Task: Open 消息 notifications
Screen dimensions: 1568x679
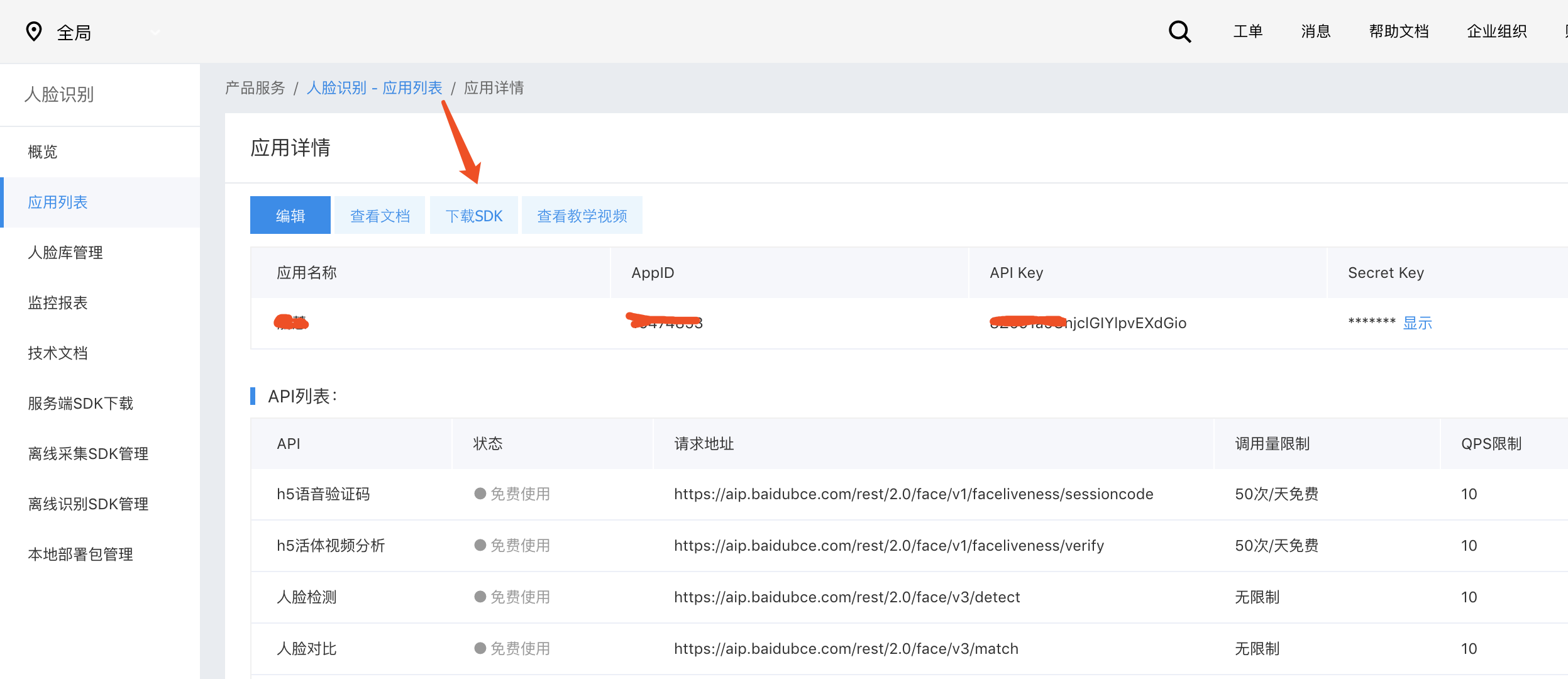Action: (x=1315, y=31)
